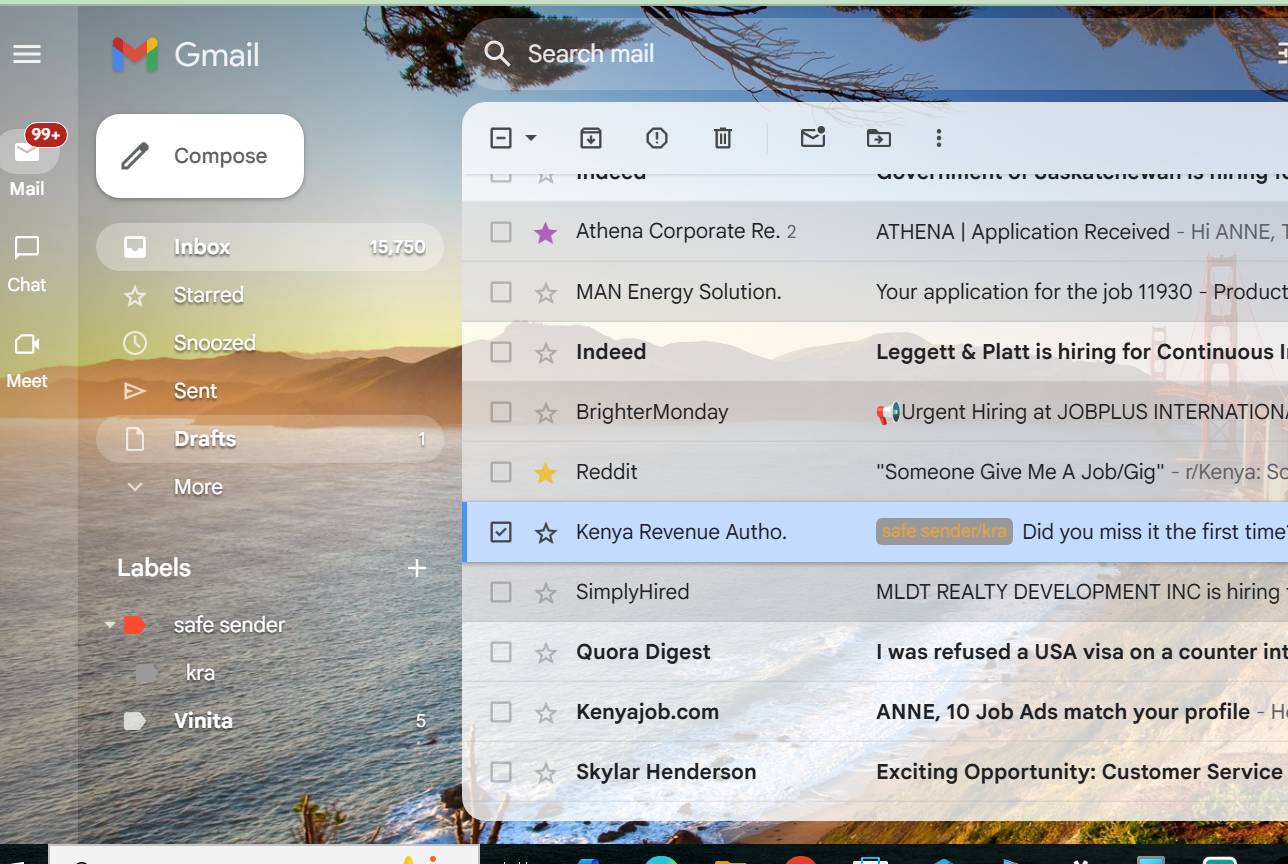This screenshot has width=1288, height=864.
Task: Switch to Mail in the left rail
Action: (x=27, y=162)
